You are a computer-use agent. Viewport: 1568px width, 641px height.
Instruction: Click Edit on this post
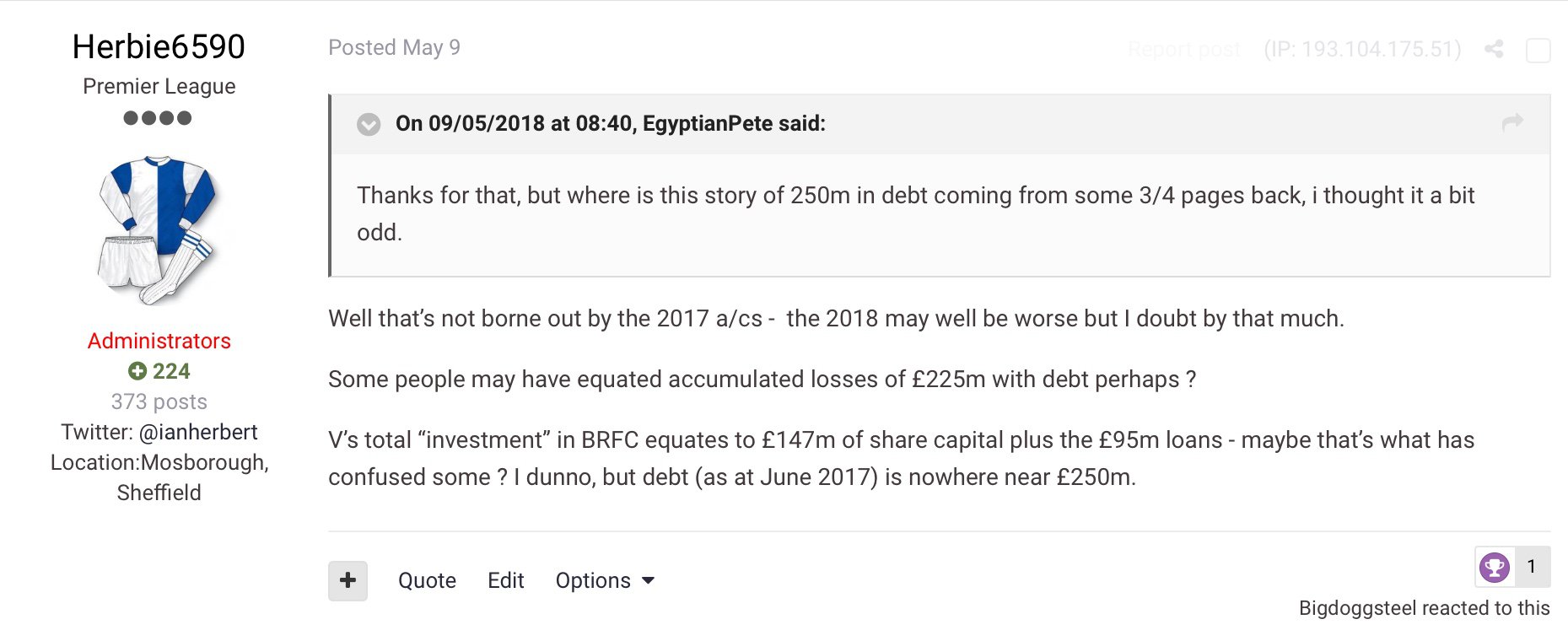click(505, 580)
